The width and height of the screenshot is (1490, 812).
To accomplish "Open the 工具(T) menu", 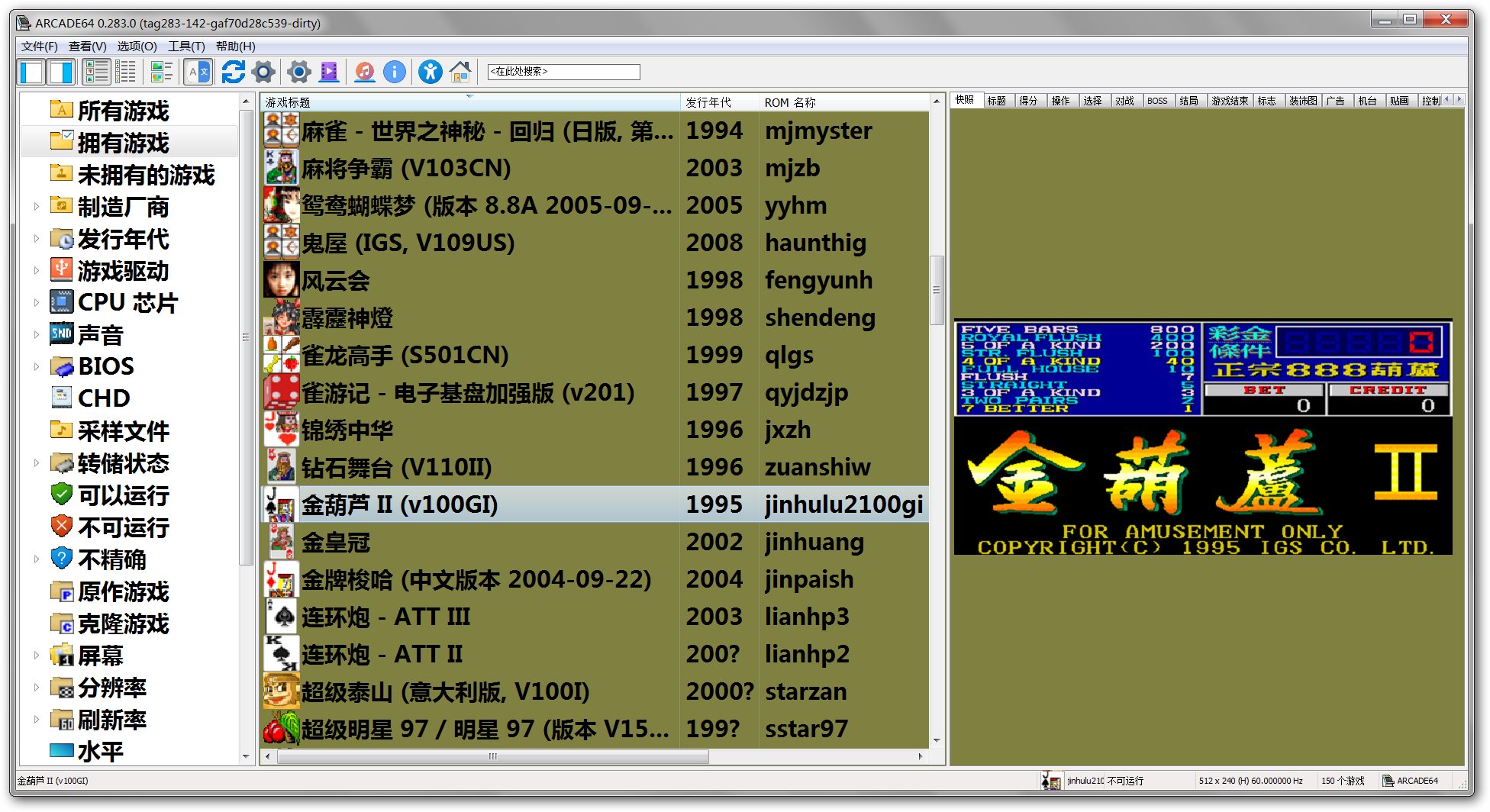I will (x=186, y=47).
